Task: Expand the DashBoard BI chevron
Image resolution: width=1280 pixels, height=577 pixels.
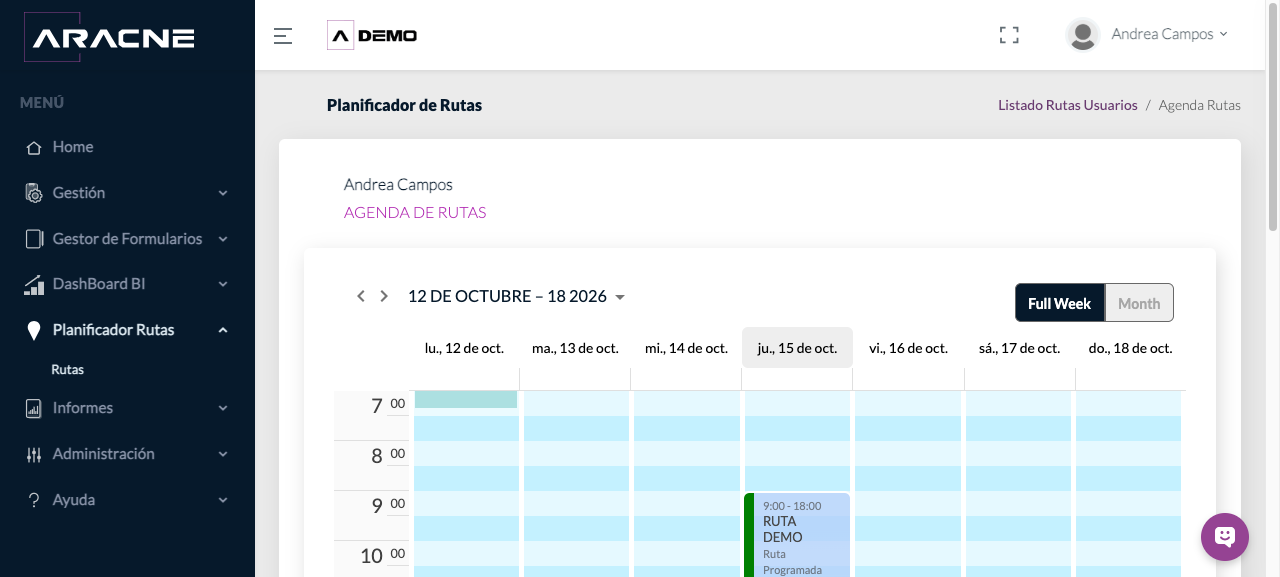Action: click(223, 285)
